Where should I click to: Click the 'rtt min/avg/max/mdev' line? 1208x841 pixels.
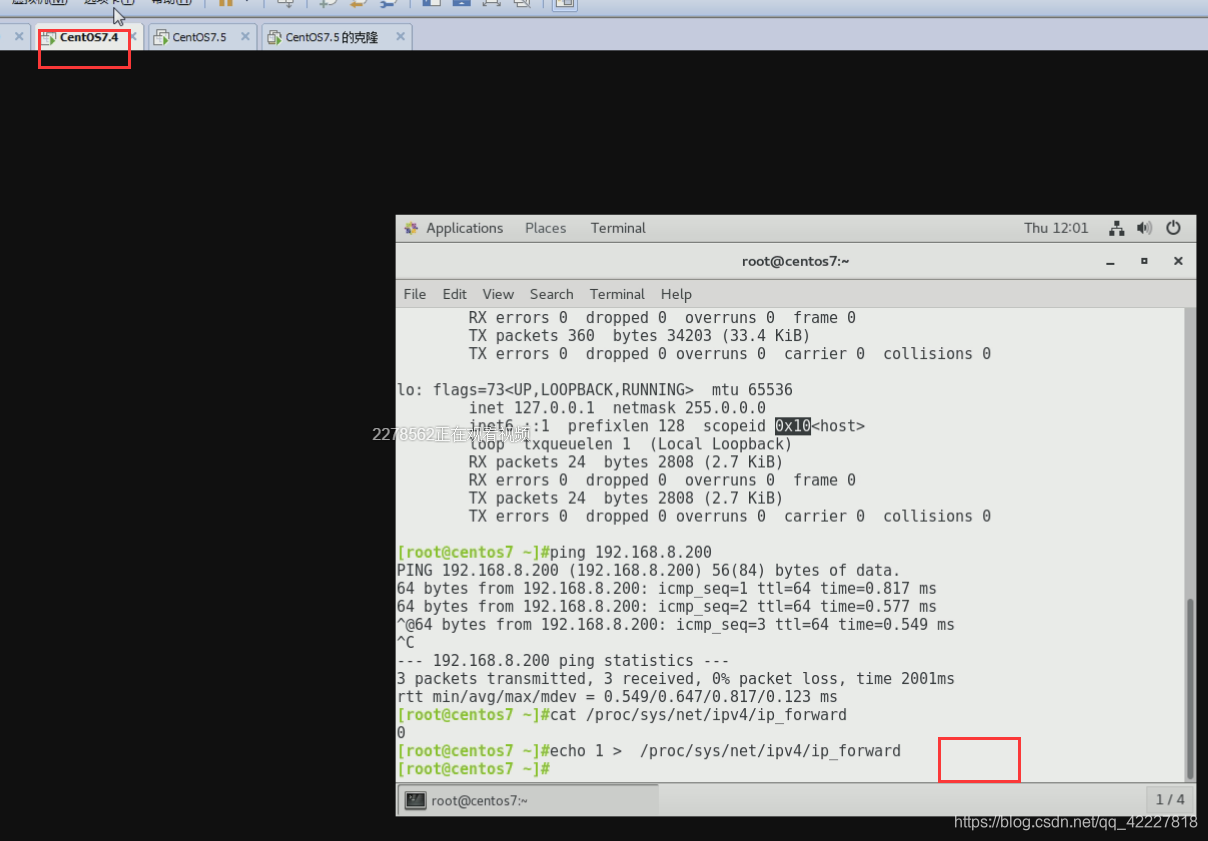click(x=617, y=697)
